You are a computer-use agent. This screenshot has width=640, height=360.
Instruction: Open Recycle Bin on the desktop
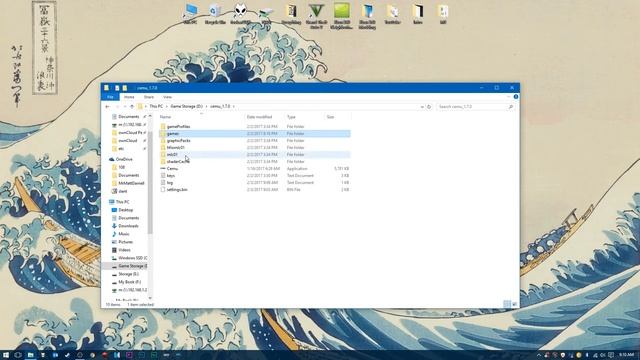tap(215, 14)
